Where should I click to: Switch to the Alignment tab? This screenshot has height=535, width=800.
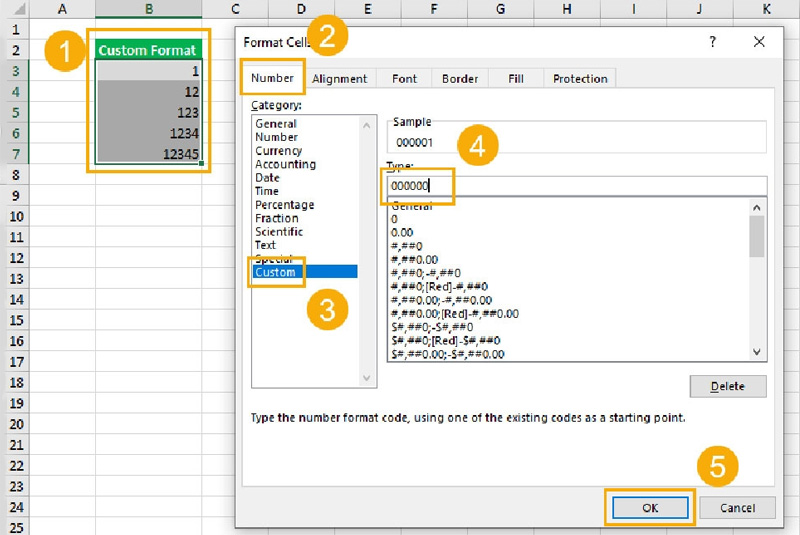pos(339,79)
